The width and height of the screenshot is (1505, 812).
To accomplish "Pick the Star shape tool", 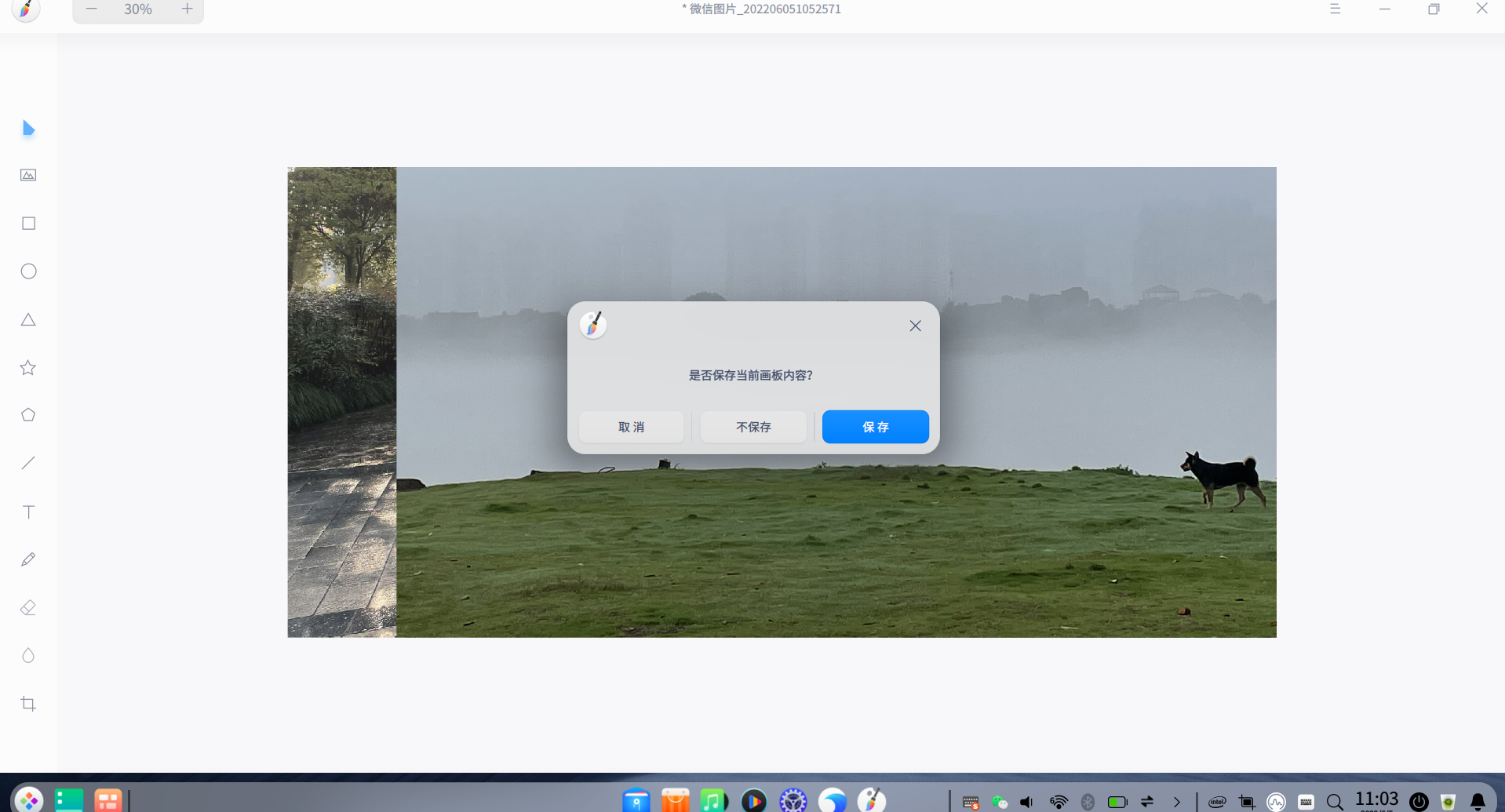I will 28,367.
